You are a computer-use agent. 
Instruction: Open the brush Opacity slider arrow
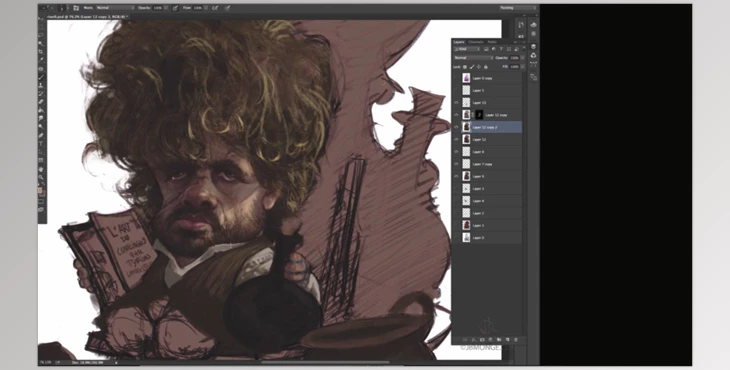click(165, 8)
